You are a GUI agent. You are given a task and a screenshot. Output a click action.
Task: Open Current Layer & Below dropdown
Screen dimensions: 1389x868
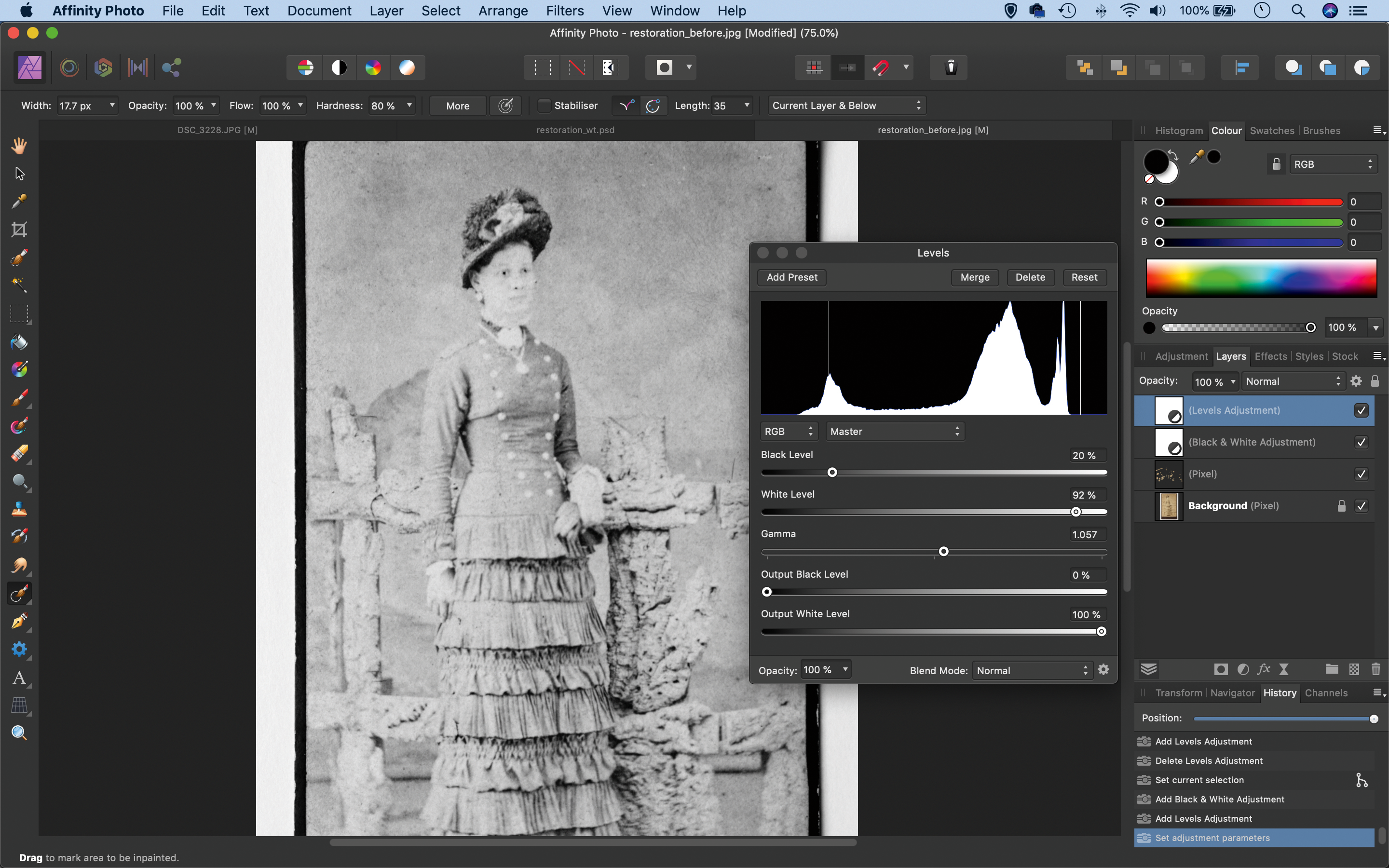pos(846,106)
